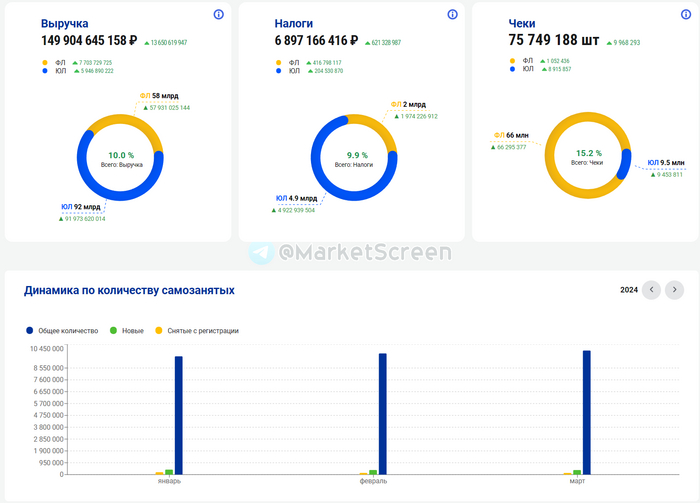Viewport: 700px width, 503px height.
Task: Toggle the Новые legend series
Action: 127,331
